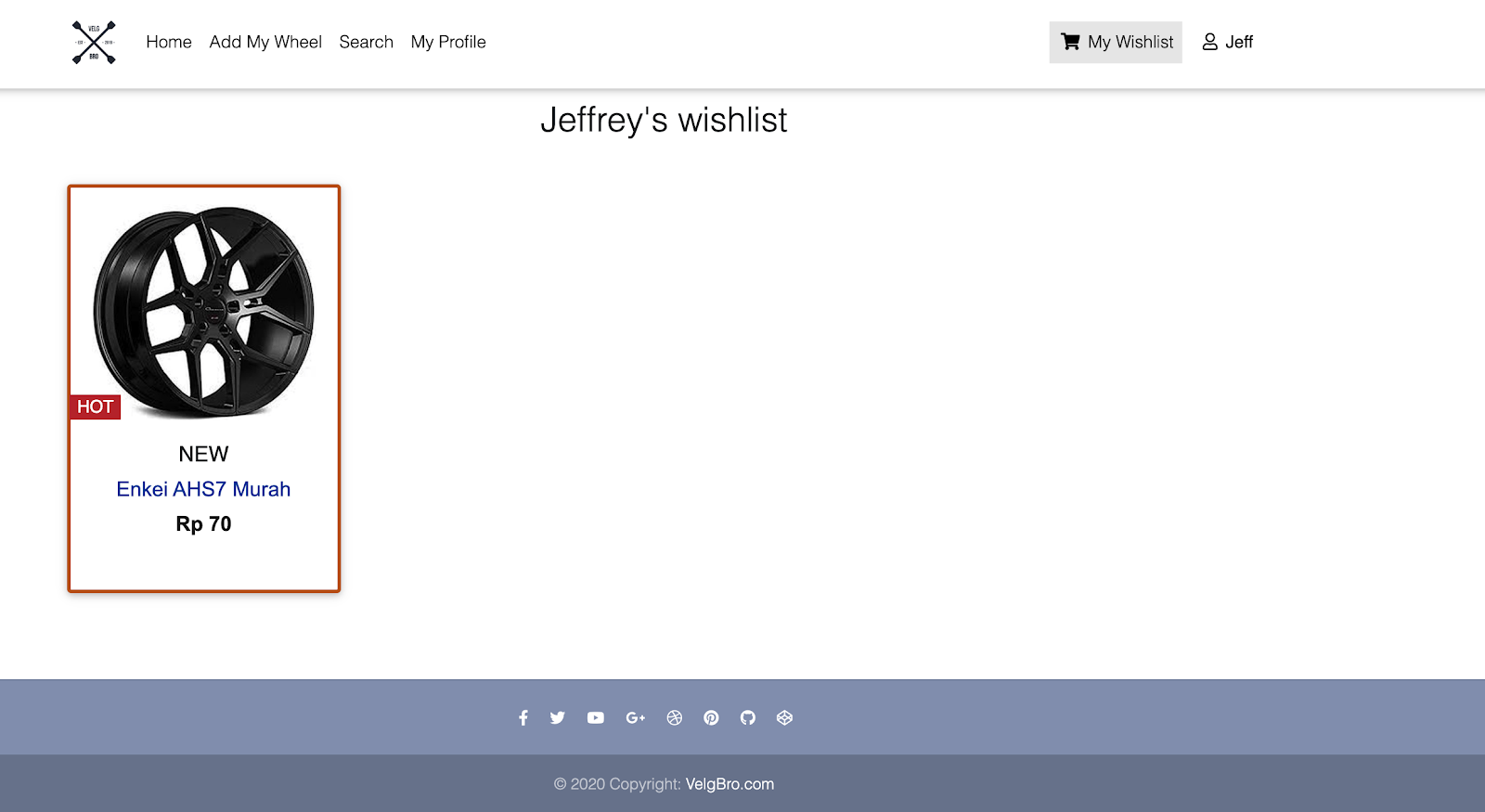
Task: Open the Pinterest social link
Action: [x=711, y=717]
